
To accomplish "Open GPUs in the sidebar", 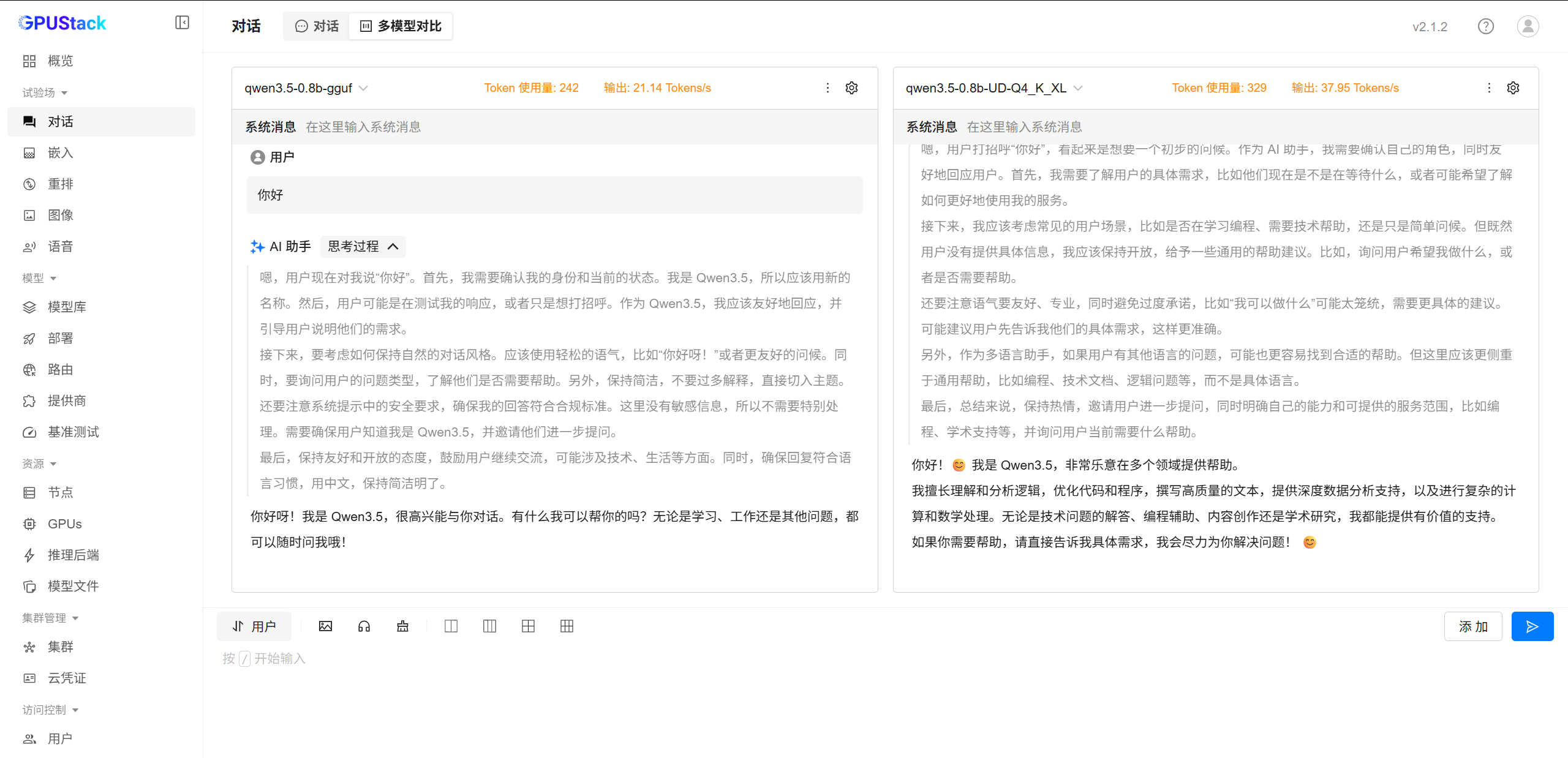I will pos(101,523).
